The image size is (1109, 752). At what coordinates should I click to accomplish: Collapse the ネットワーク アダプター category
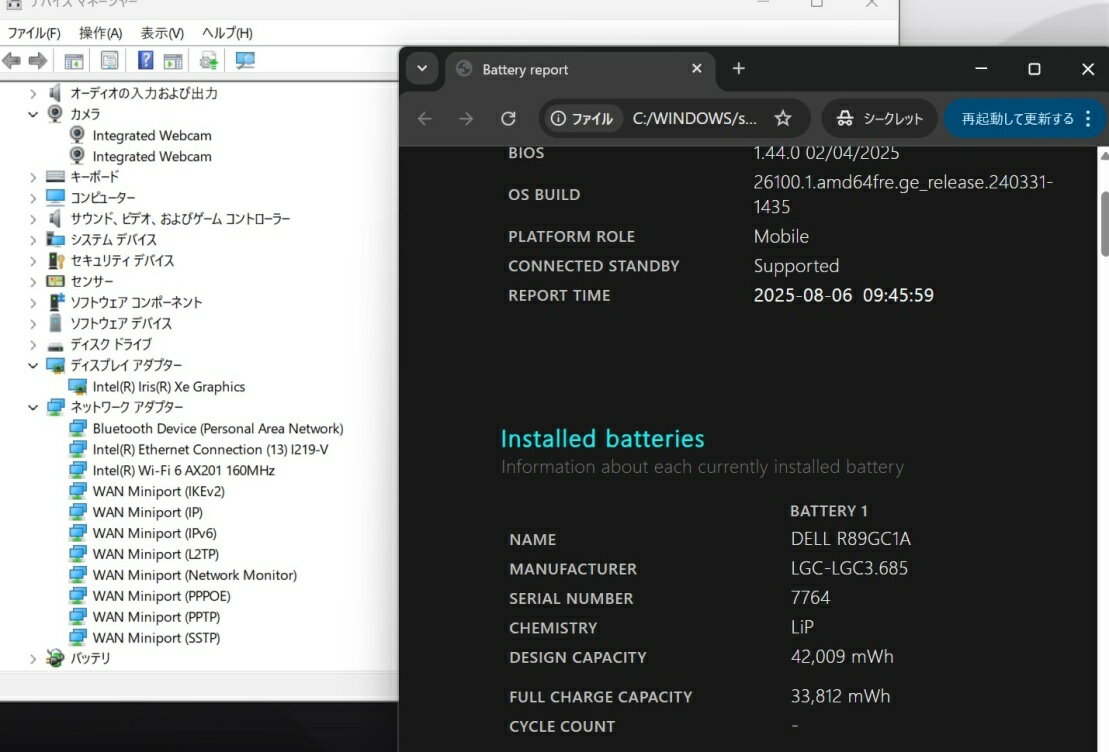point(33,407)
